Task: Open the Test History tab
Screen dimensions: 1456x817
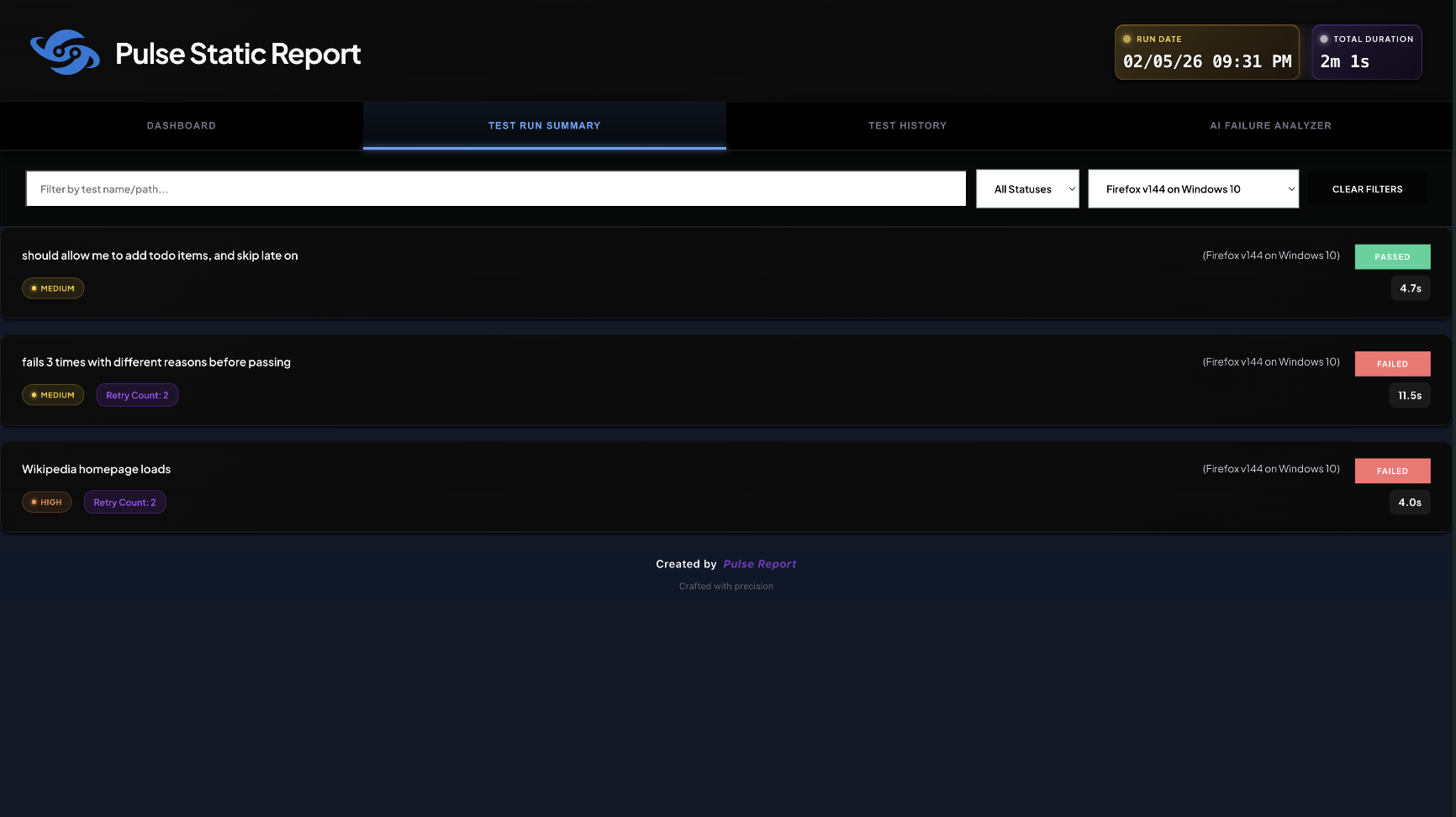Action: 907,126
